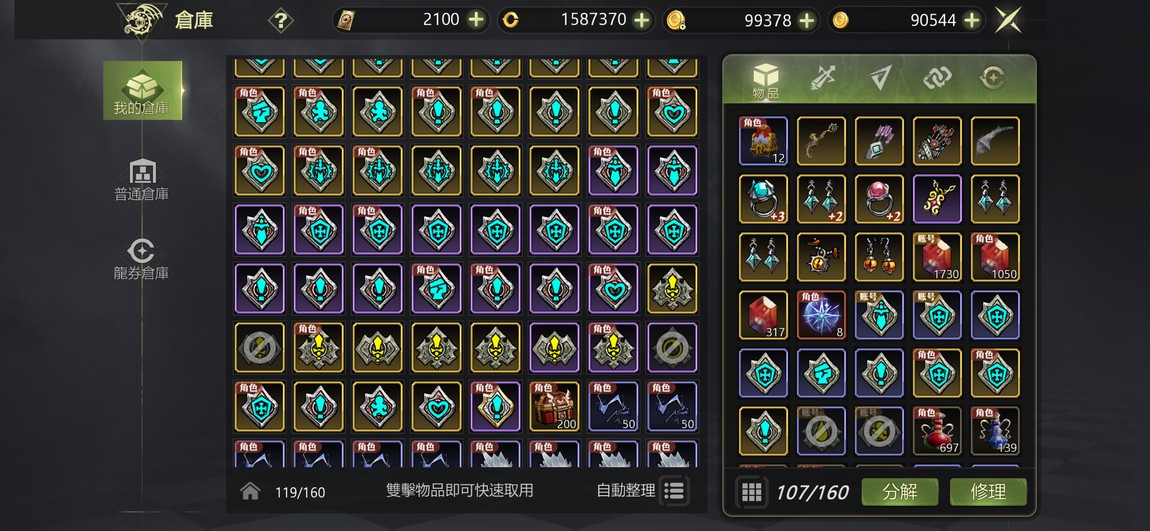This screenshot has height=531, width=1150.
Task: Open the chain link inventory tab
Action: 937,78
